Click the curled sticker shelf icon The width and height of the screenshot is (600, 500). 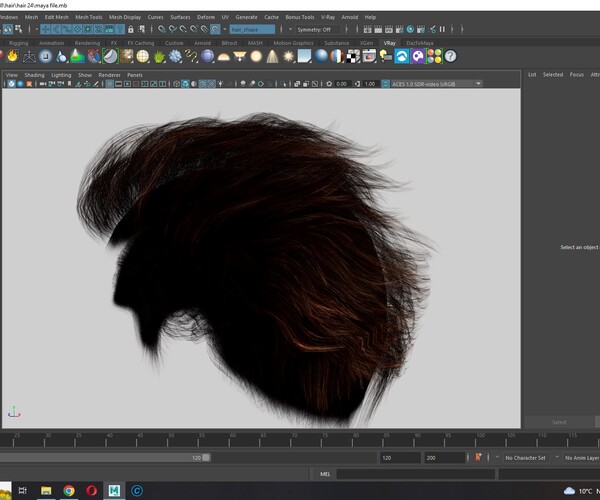[x=111, y=57]
